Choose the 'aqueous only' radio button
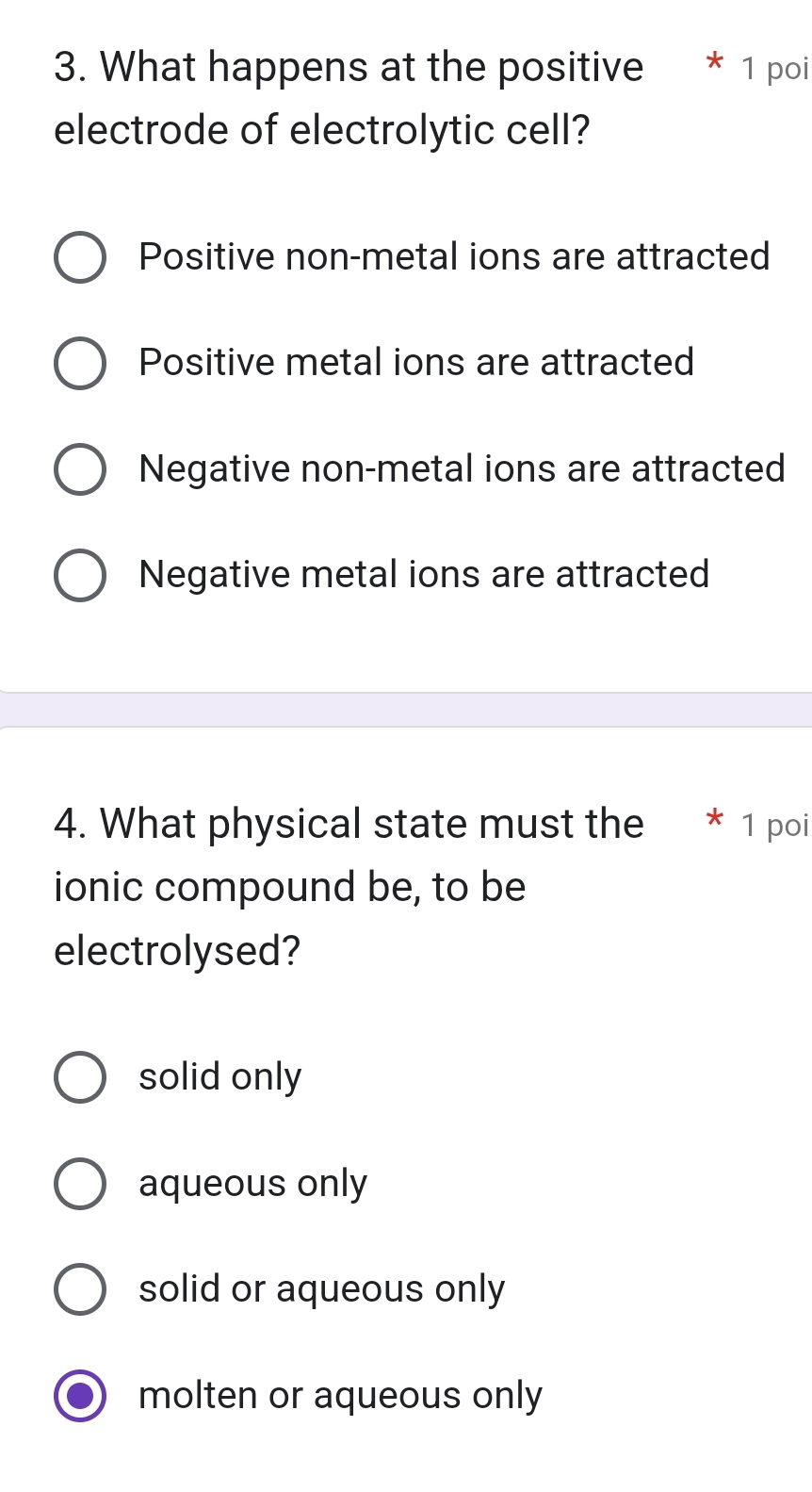Screen dimensions: 812x1492 80,1184
